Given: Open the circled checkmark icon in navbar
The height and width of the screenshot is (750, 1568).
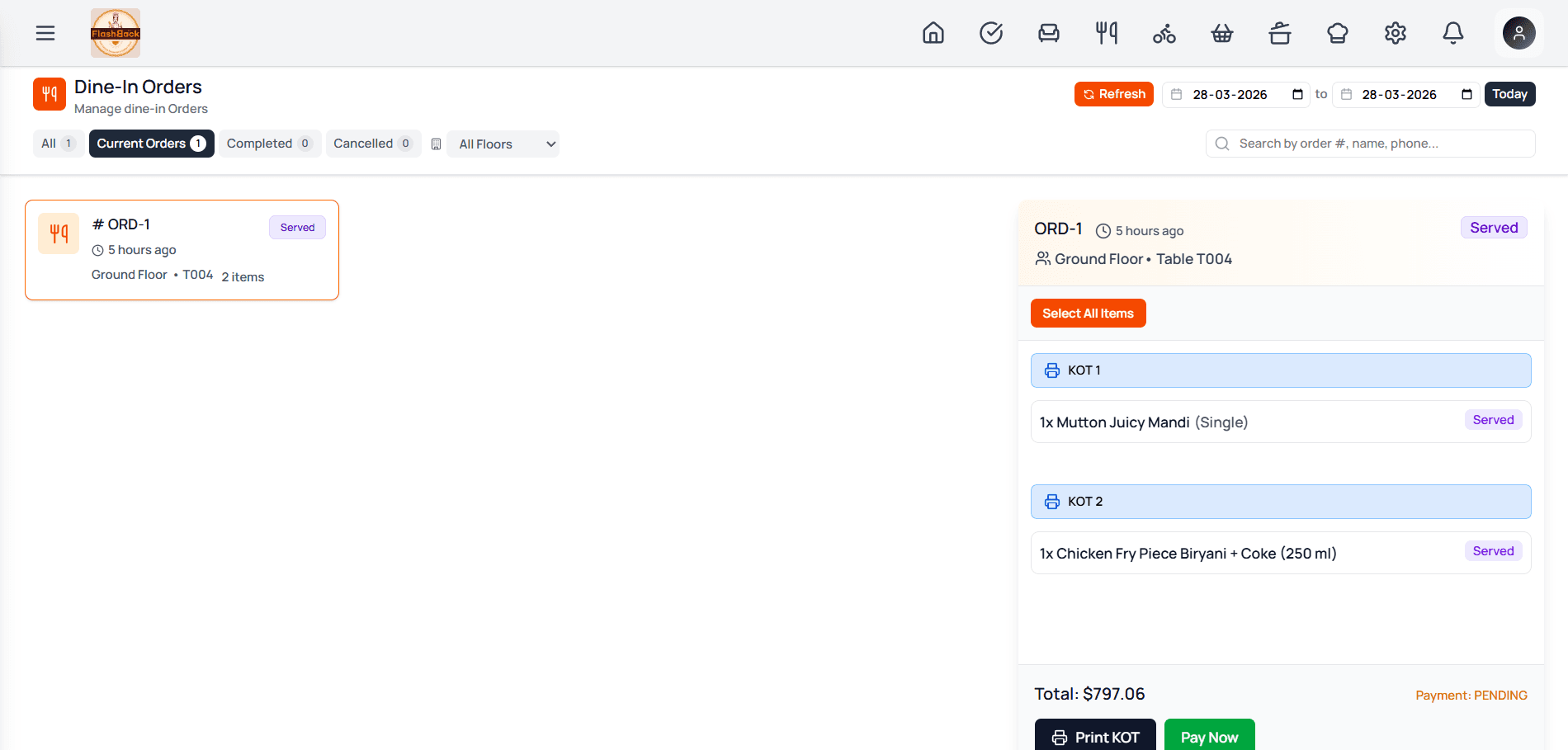Looking at the screenshot, I should [x=991, y=33].
